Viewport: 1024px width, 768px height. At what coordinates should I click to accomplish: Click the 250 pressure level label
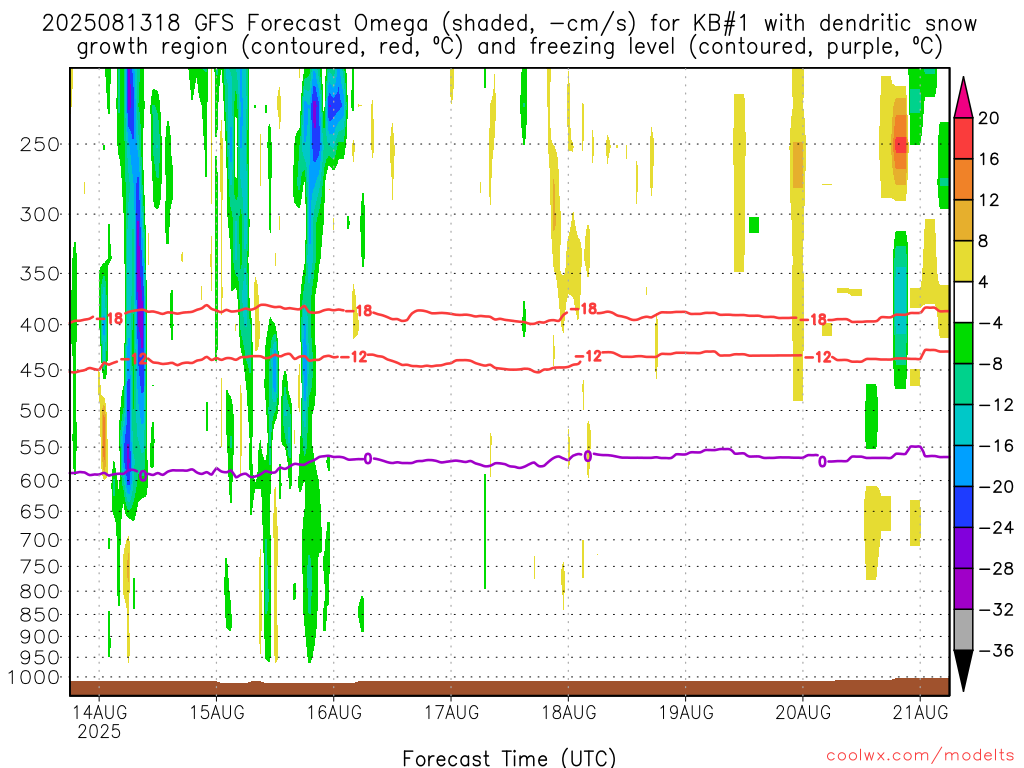[40, 144]
